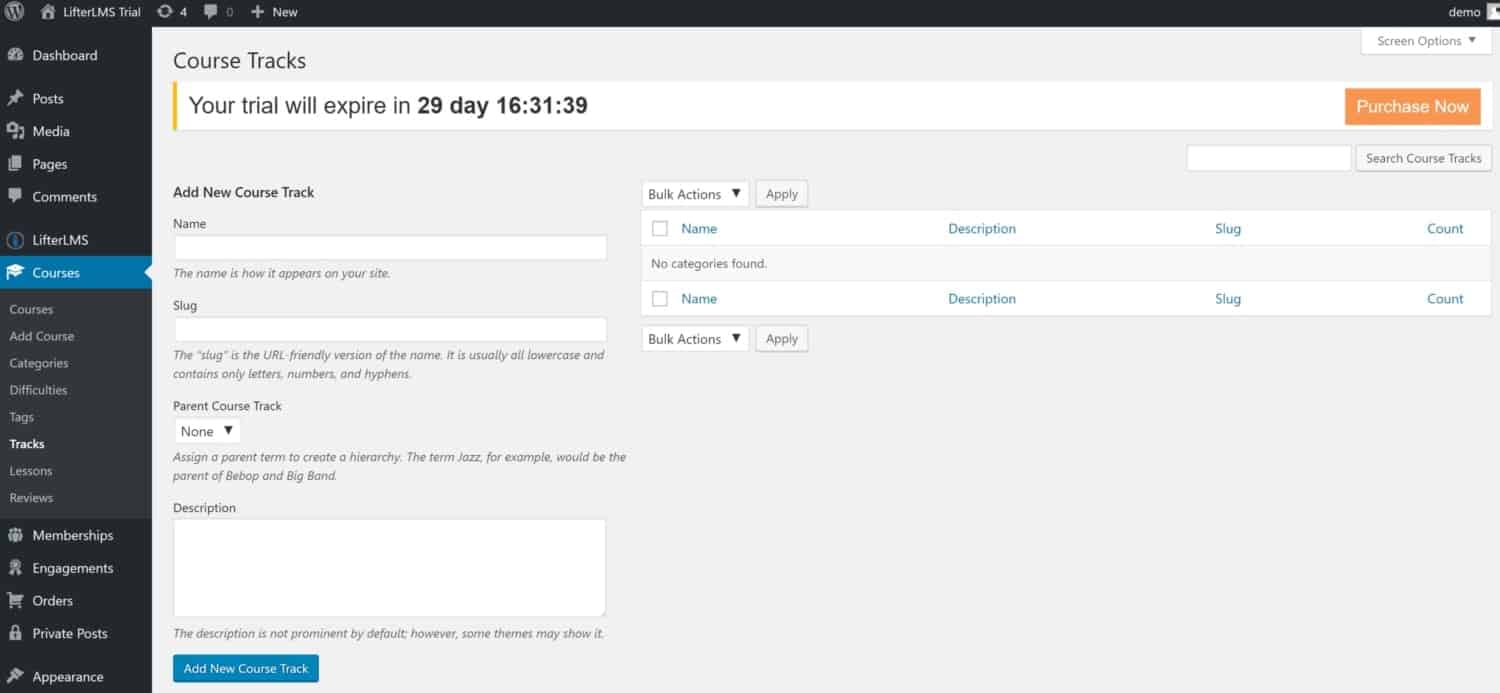1500x693 pixels.
Task: Select the Add Course submenu item
Action: (x=42, y=336)
